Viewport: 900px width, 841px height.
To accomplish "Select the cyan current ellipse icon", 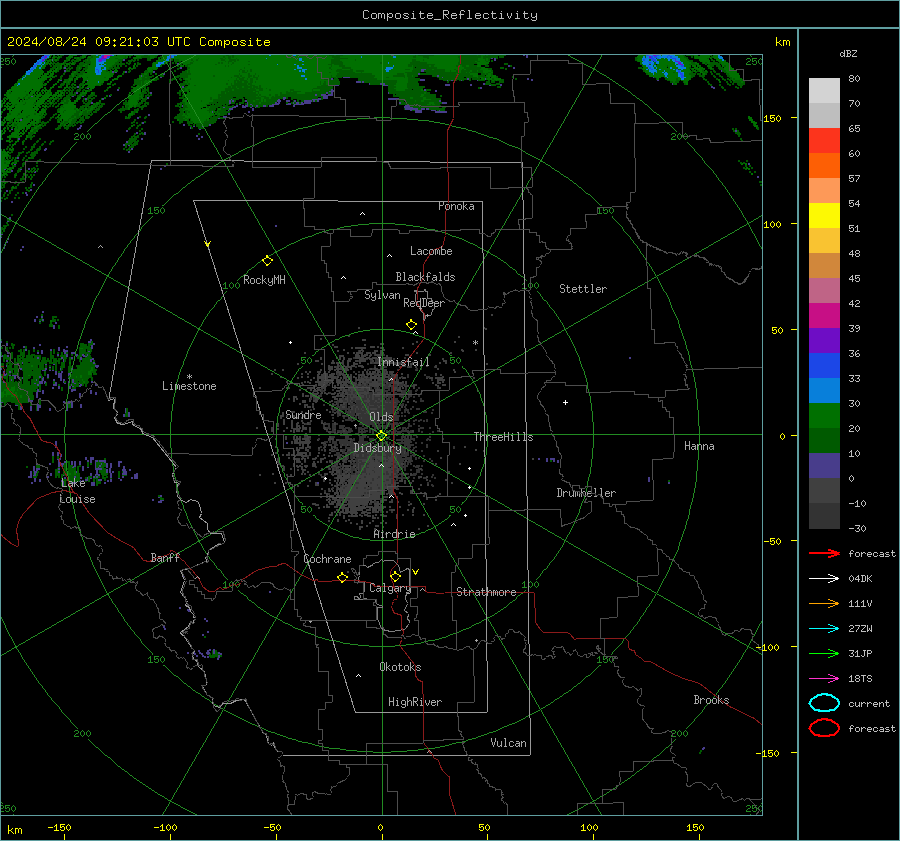I will (x=824, y=703).
